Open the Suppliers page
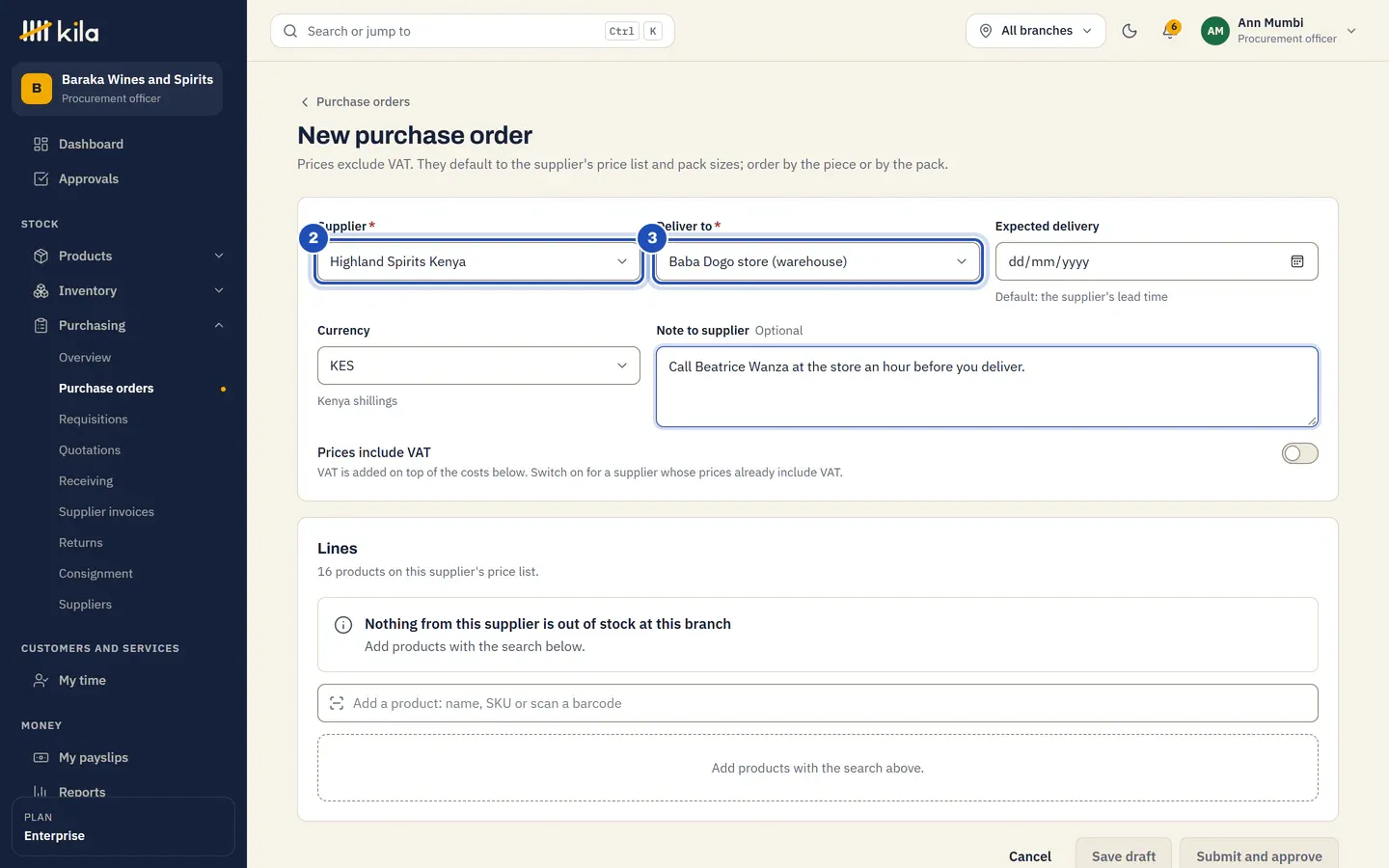1389x868 pixels. tap(85, 604)
